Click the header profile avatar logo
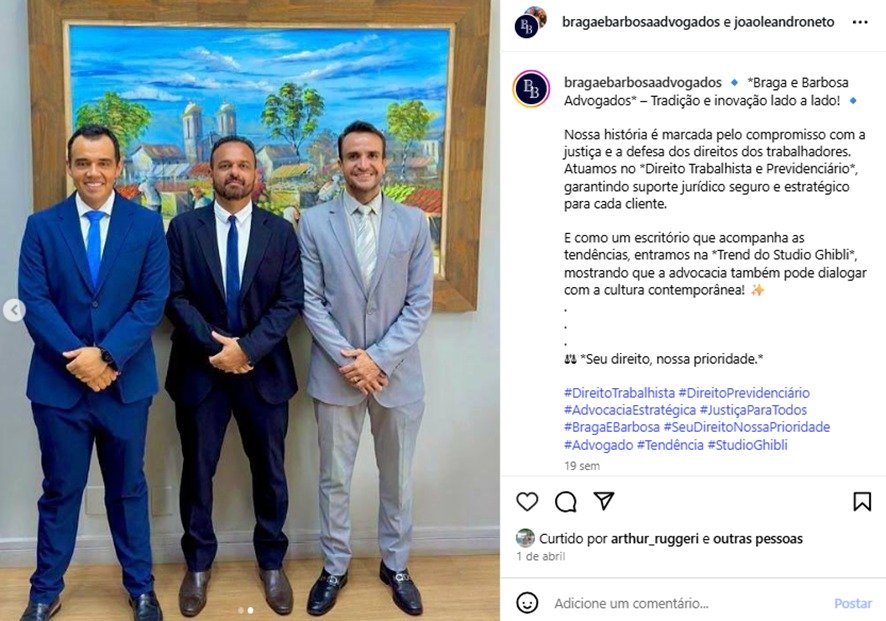This screenshot has width=886, height=621. [530, 23]
